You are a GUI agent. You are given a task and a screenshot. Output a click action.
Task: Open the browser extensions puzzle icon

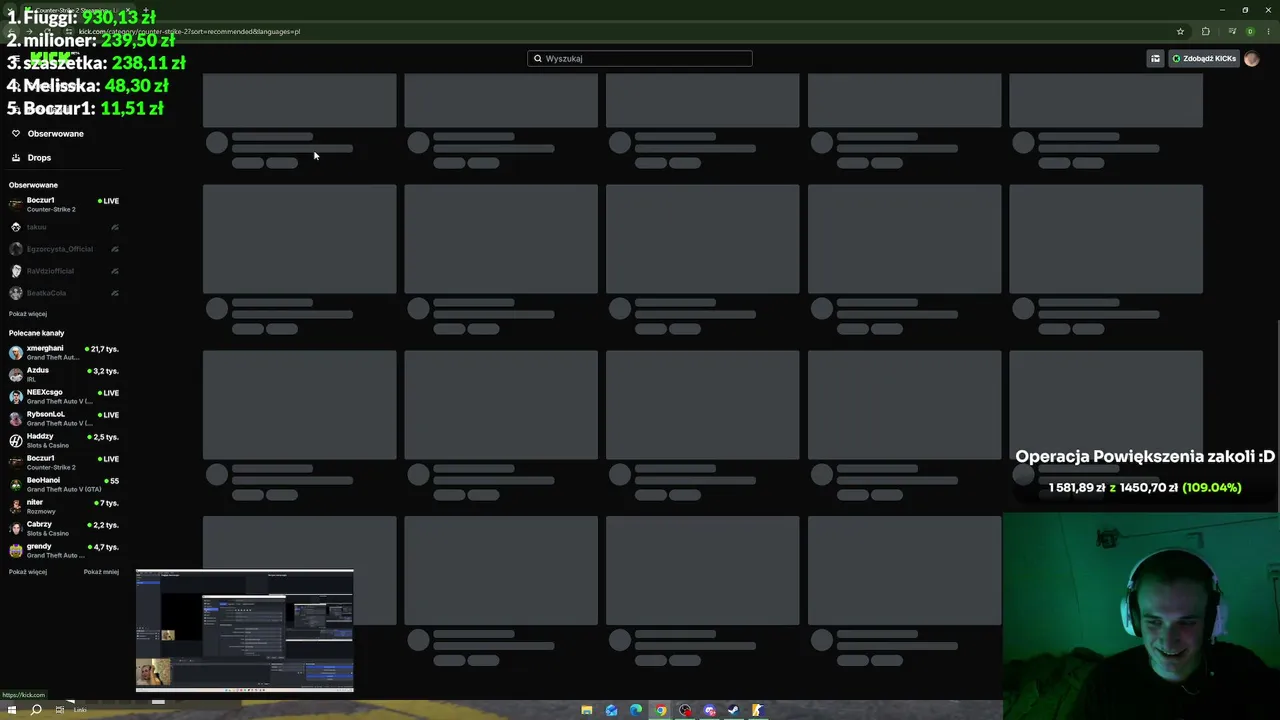pos(1205,31)
